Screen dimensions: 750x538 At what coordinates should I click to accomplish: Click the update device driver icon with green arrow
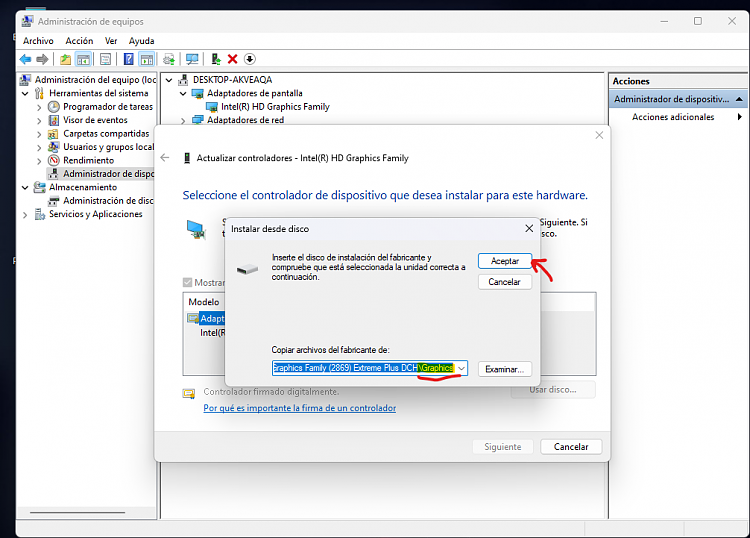tap(216, 59)
